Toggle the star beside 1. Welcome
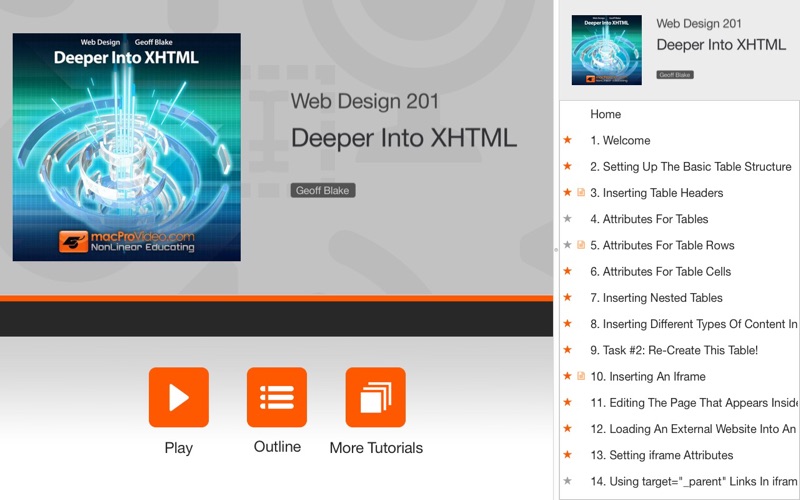The height and width of the screenshot is (500, 800). [567, 140]
